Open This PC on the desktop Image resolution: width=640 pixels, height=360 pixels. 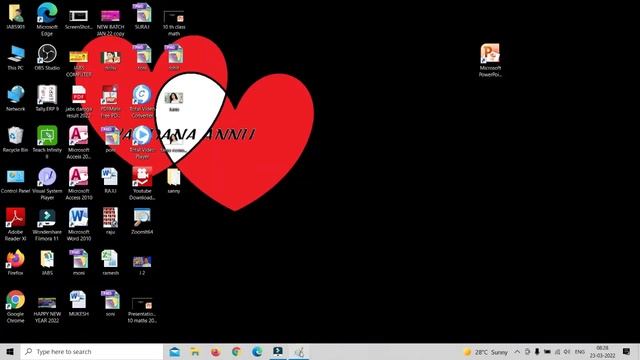click(16, 58)
